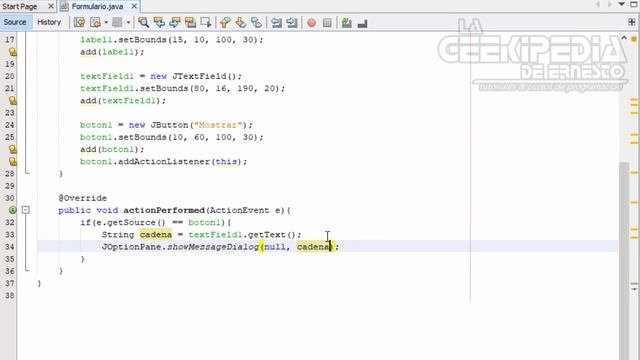The height and width of the screenshot is (360, 640).
Task: Click hint lightbulb on addActionListener line
Action: 13,162
